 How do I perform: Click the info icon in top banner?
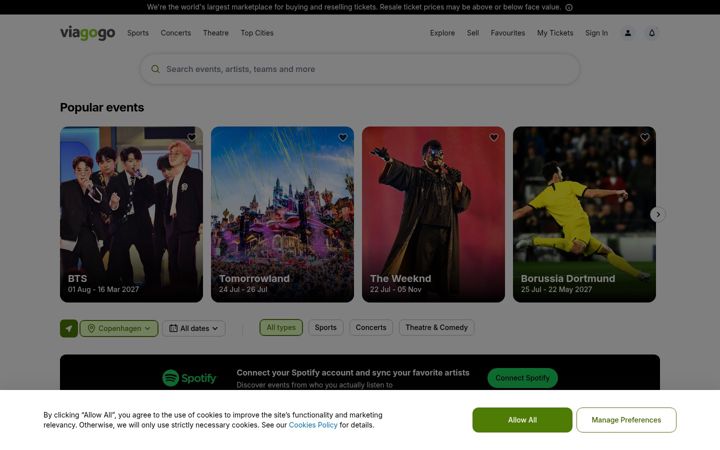569,7
